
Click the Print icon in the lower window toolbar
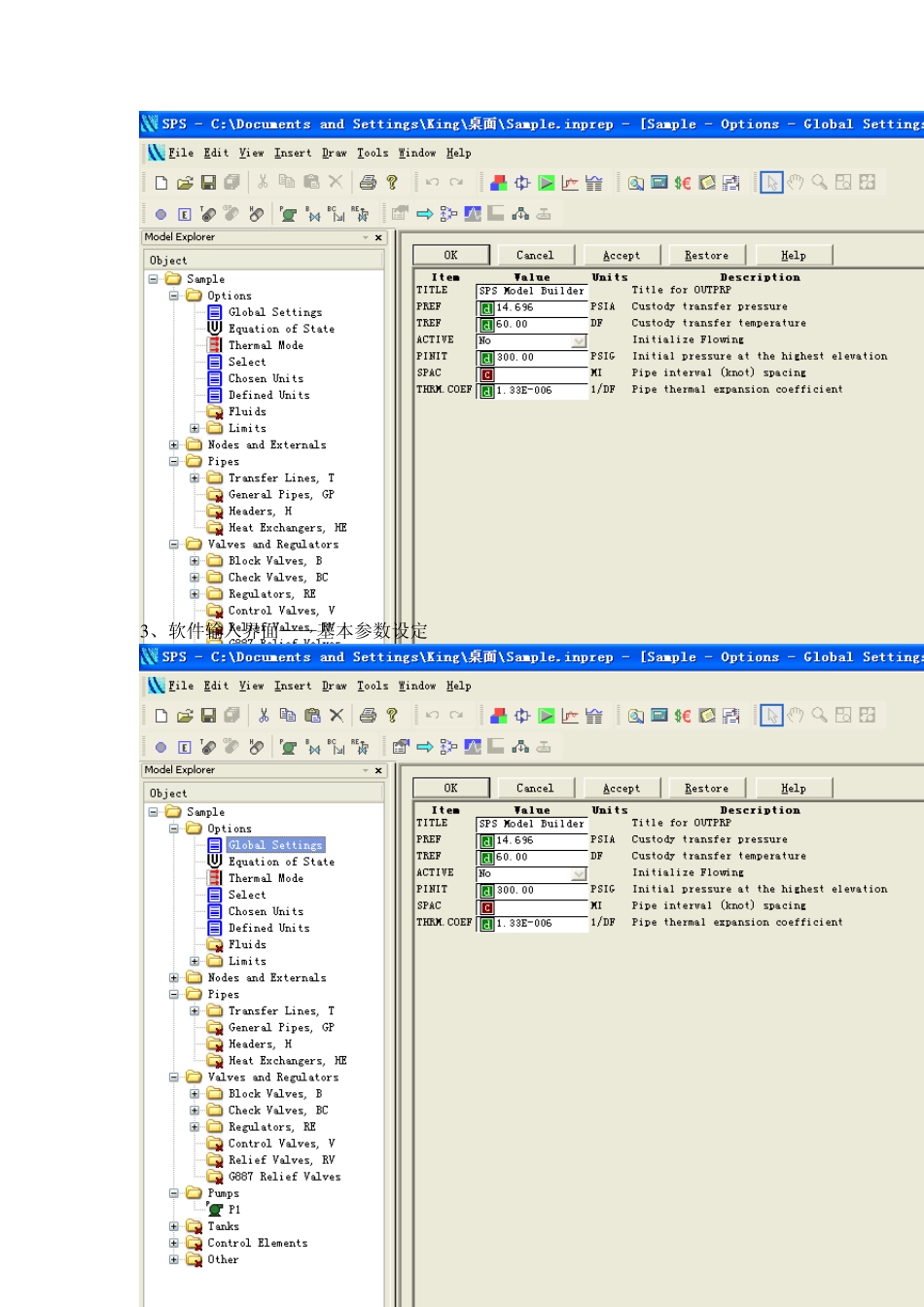[x=368, y=716]
